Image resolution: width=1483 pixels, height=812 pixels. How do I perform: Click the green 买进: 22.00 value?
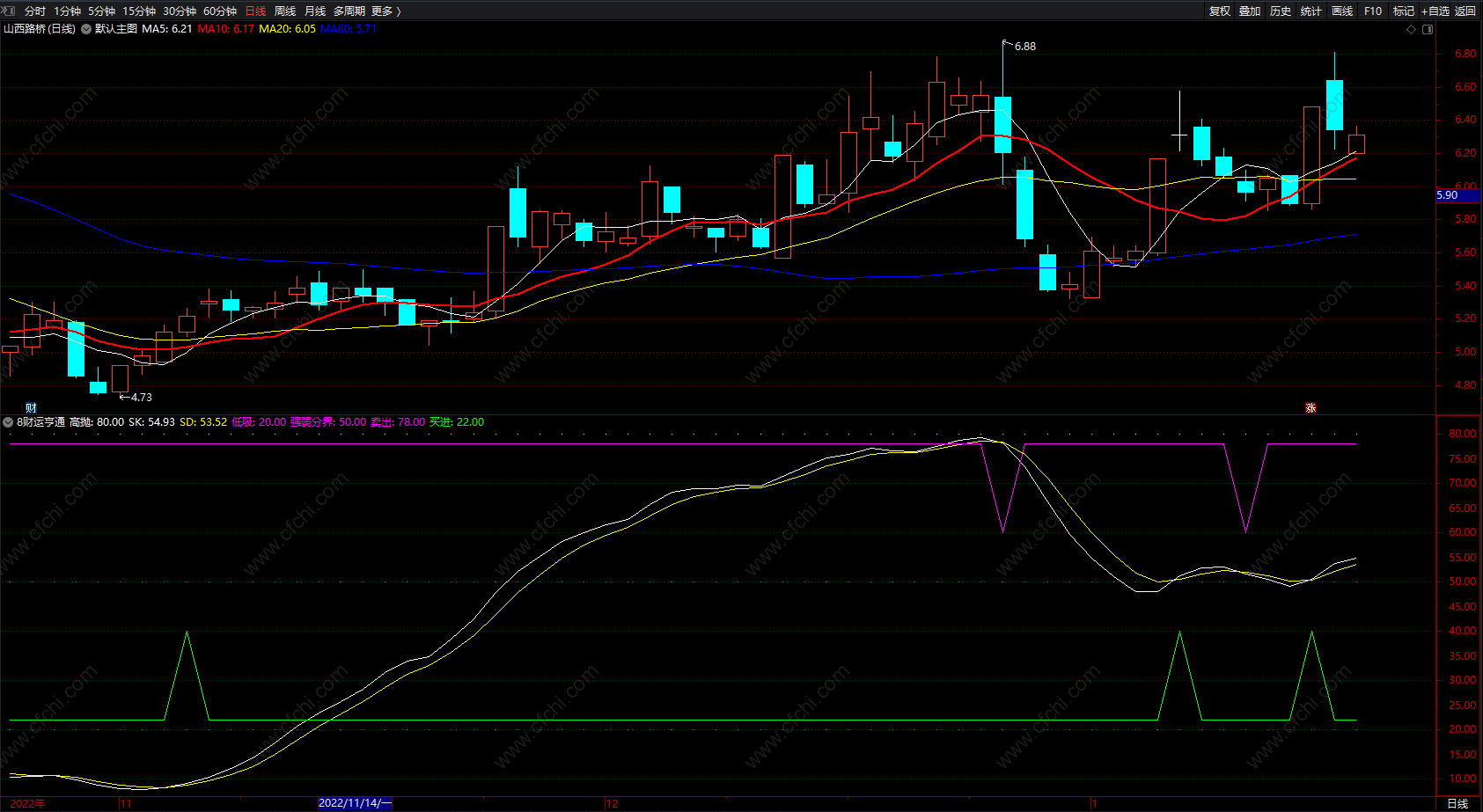click(x=457, y=422)
